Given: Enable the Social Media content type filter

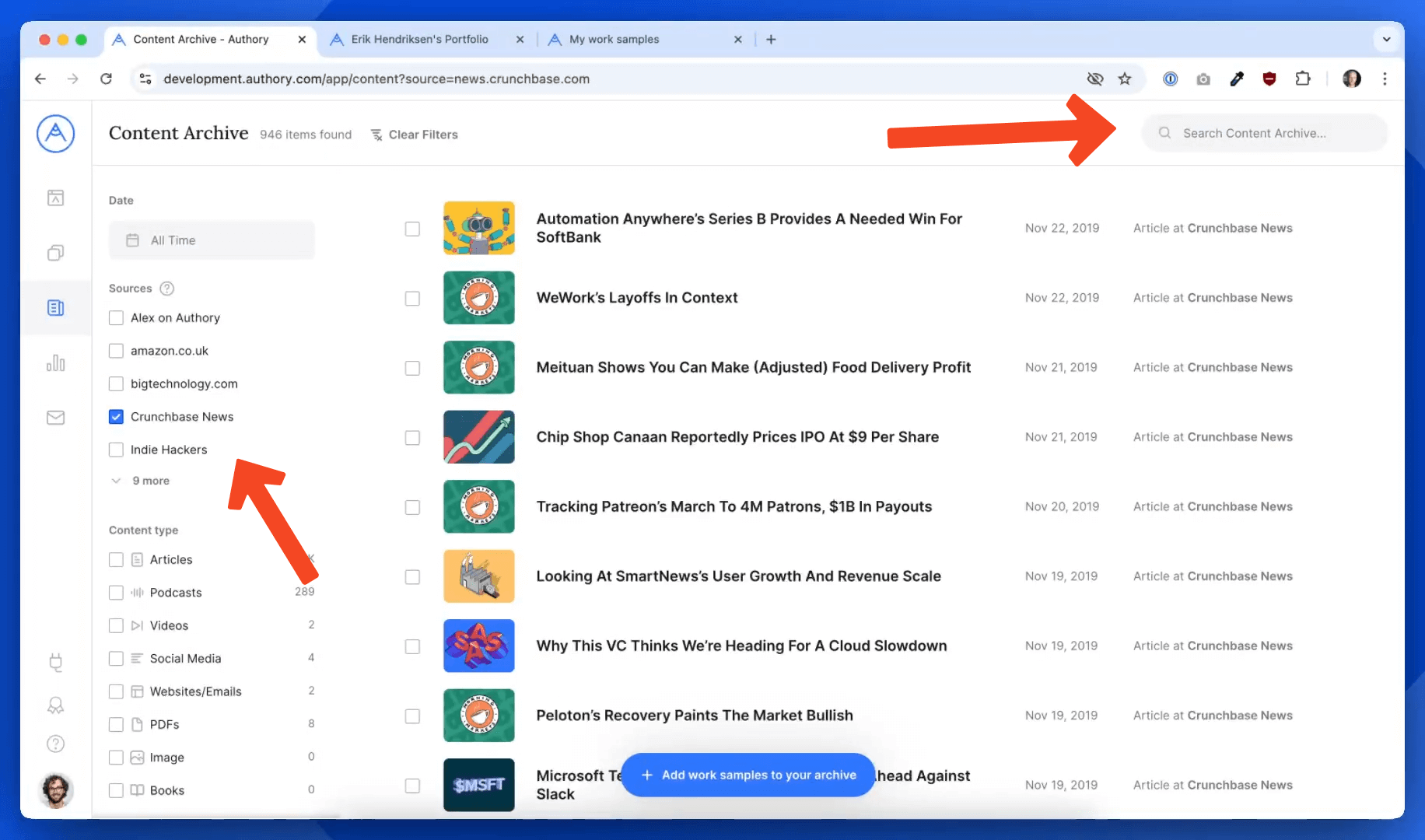Looking at the screenshot, I should click(x=116, y=659).
